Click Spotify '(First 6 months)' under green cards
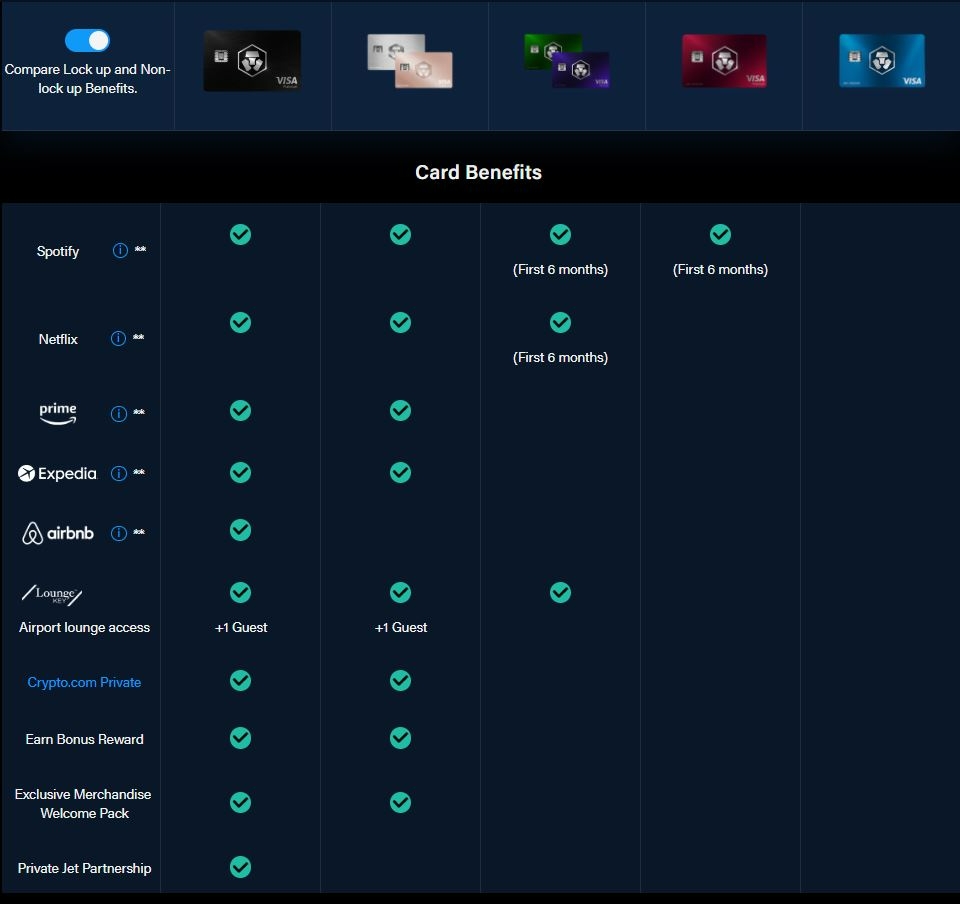The width and height of the screenshot is (960, 904). pos(560,269)
